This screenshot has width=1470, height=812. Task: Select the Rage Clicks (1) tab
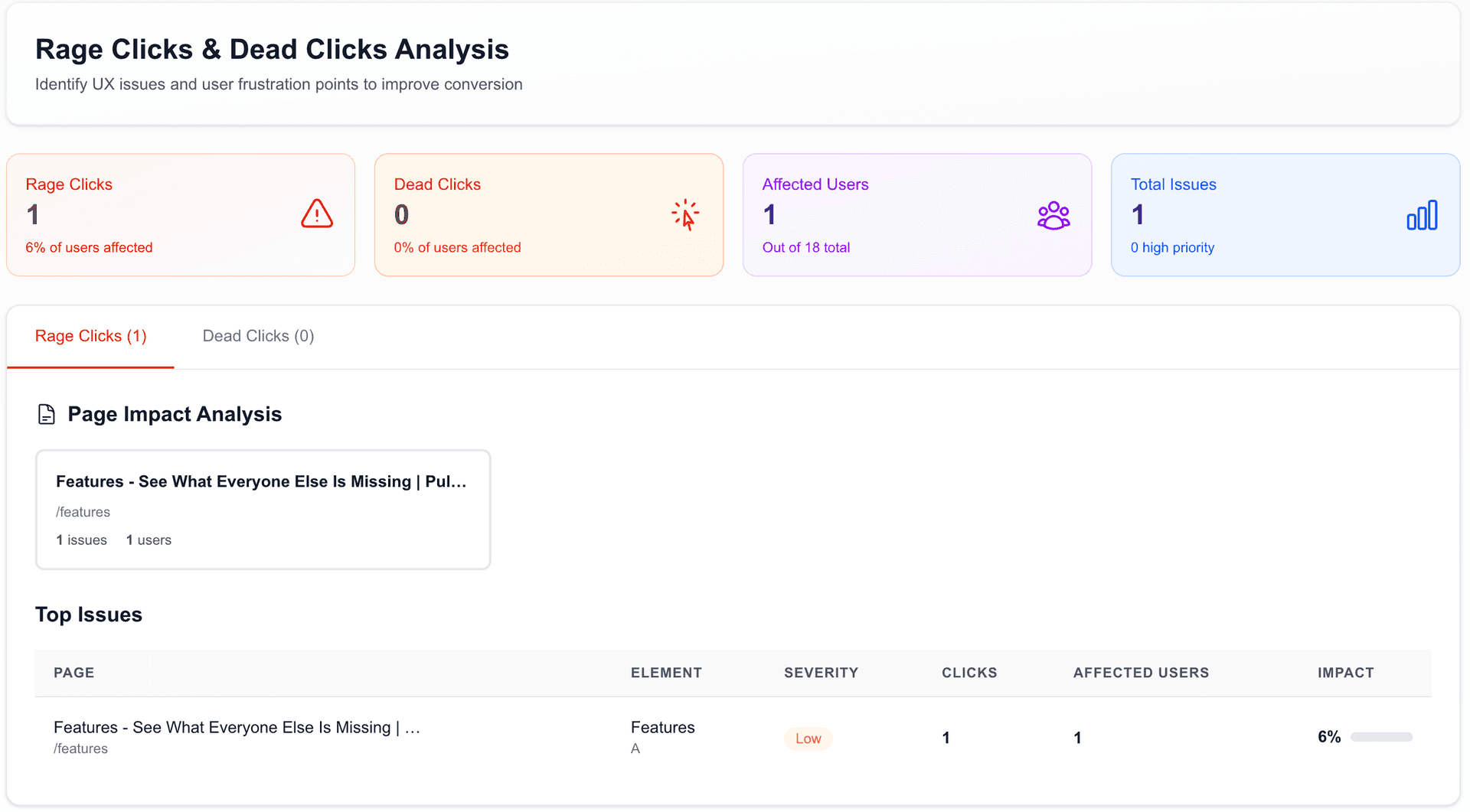pyautogui.click(x=90, y=336)
